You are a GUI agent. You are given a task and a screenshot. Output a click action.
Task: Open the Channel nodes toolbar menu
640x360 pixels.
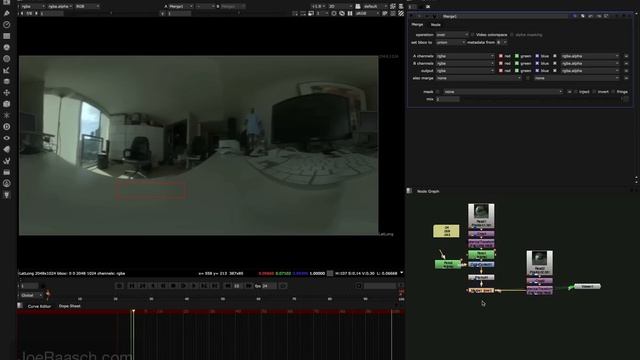7,36
